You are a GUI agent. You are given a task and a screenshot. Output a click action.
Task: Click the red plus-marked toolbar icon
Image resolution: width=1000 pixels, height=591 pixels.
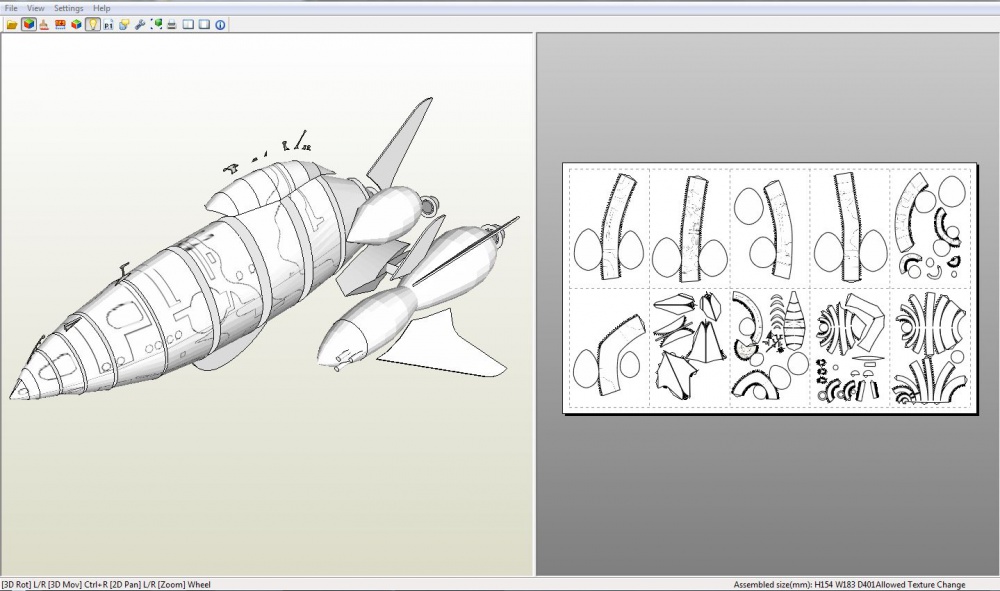click(61, 25)
